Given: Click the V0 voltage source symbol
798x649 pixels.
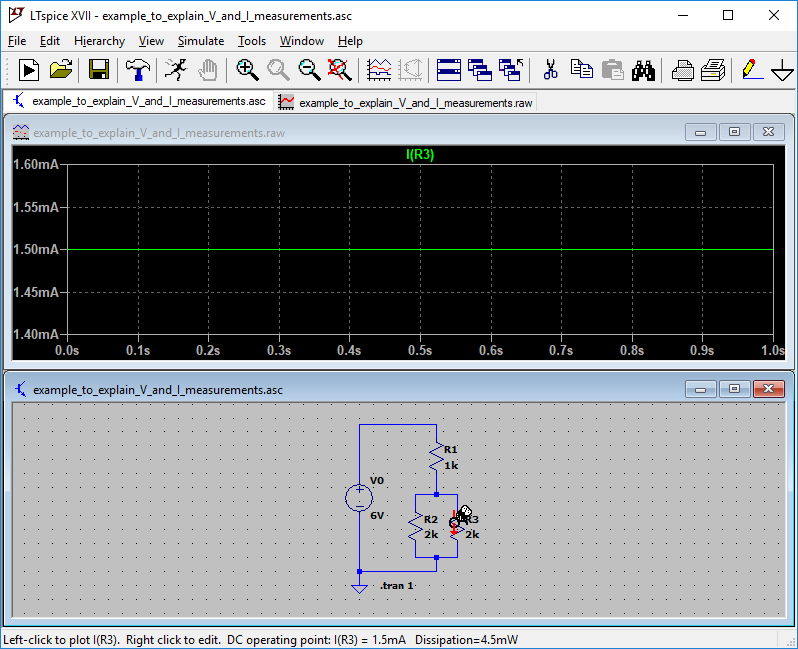Looking at the screenshot, I should click(359, 498).
